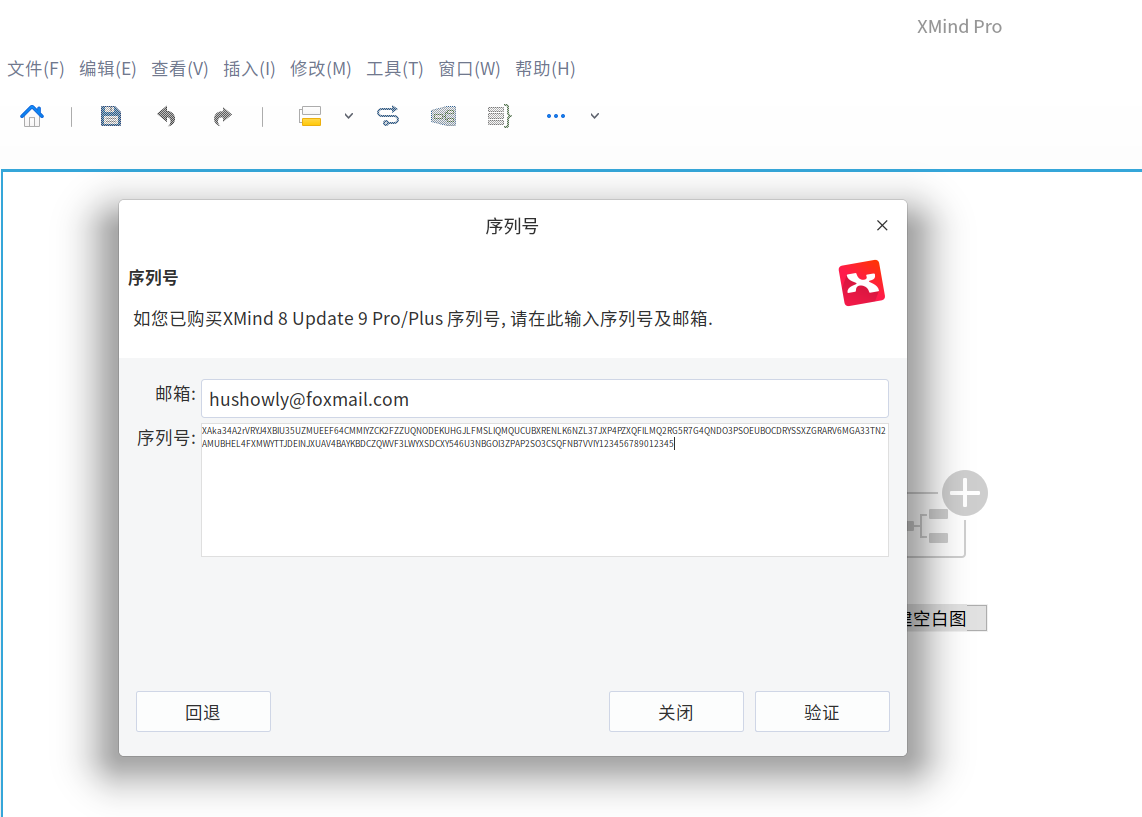Open the topic insert dropdown arrow

pyautogui.click(x=349, y=116)
